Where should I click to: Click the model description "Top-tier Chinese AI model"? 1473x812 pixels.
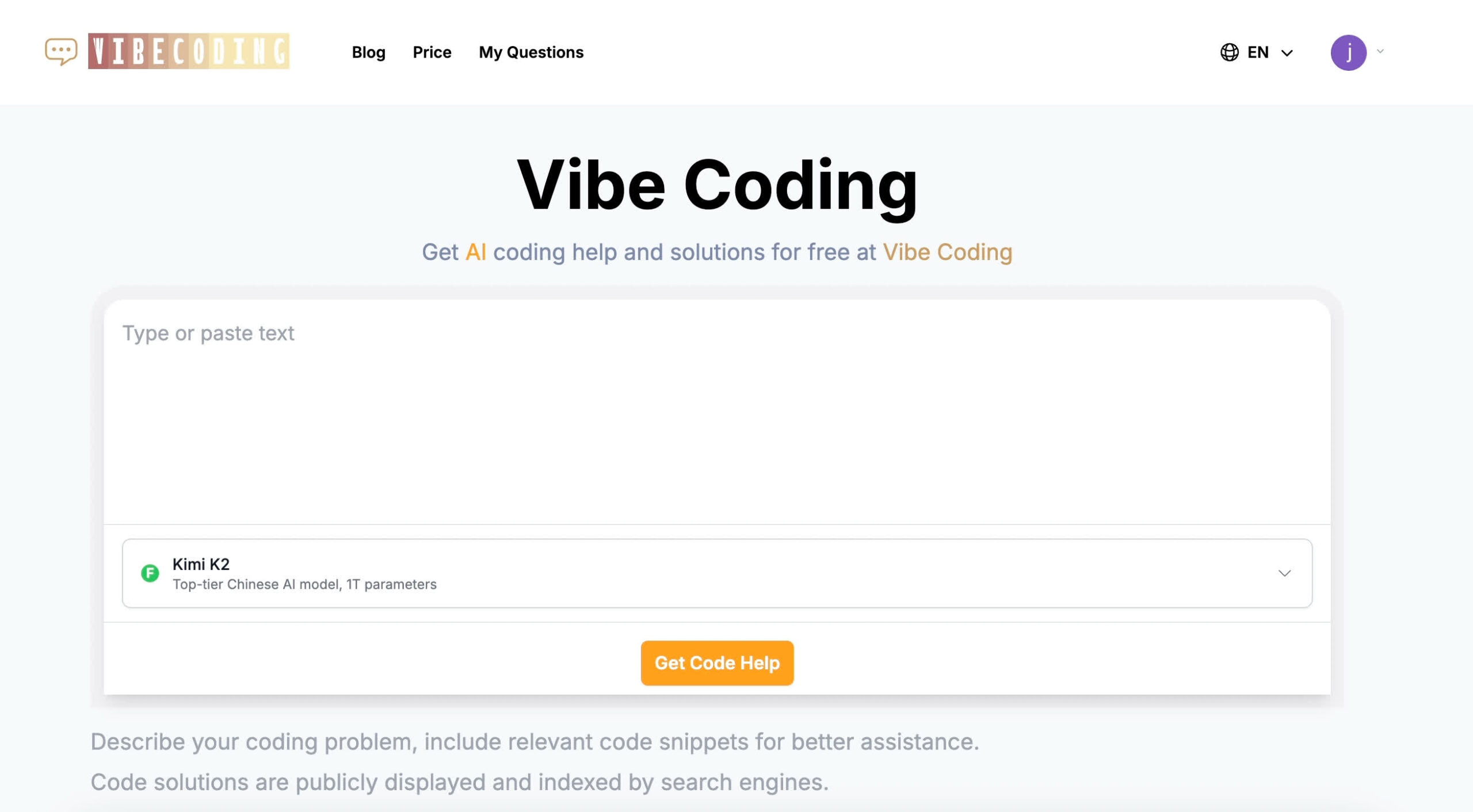pos(304,584)
